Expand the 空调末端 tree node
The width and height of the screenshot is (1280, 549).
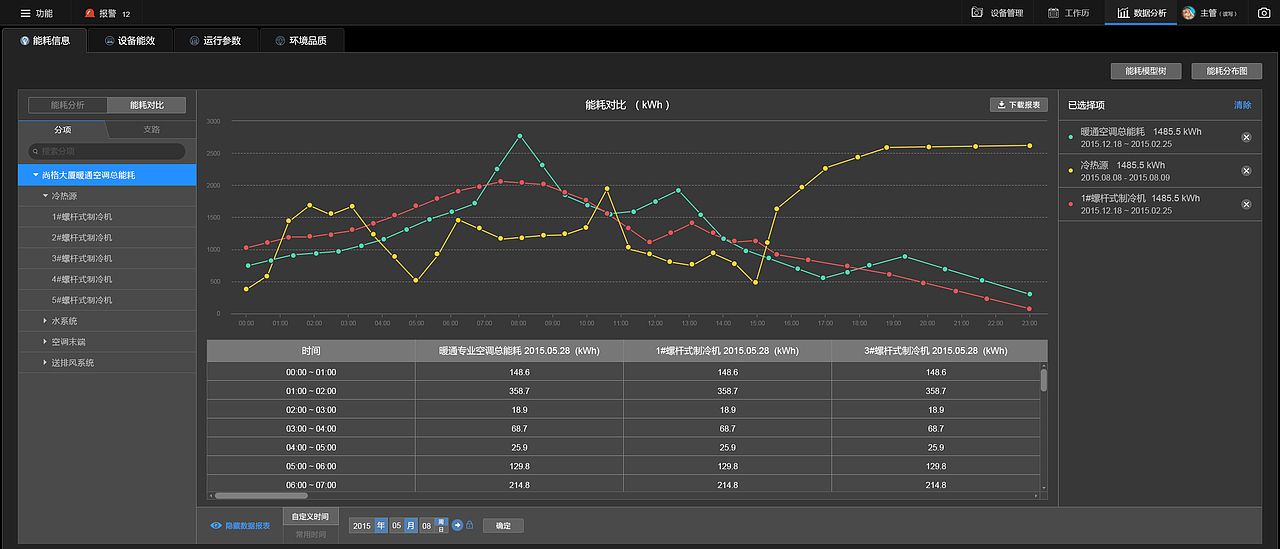[x=45, y=342]
